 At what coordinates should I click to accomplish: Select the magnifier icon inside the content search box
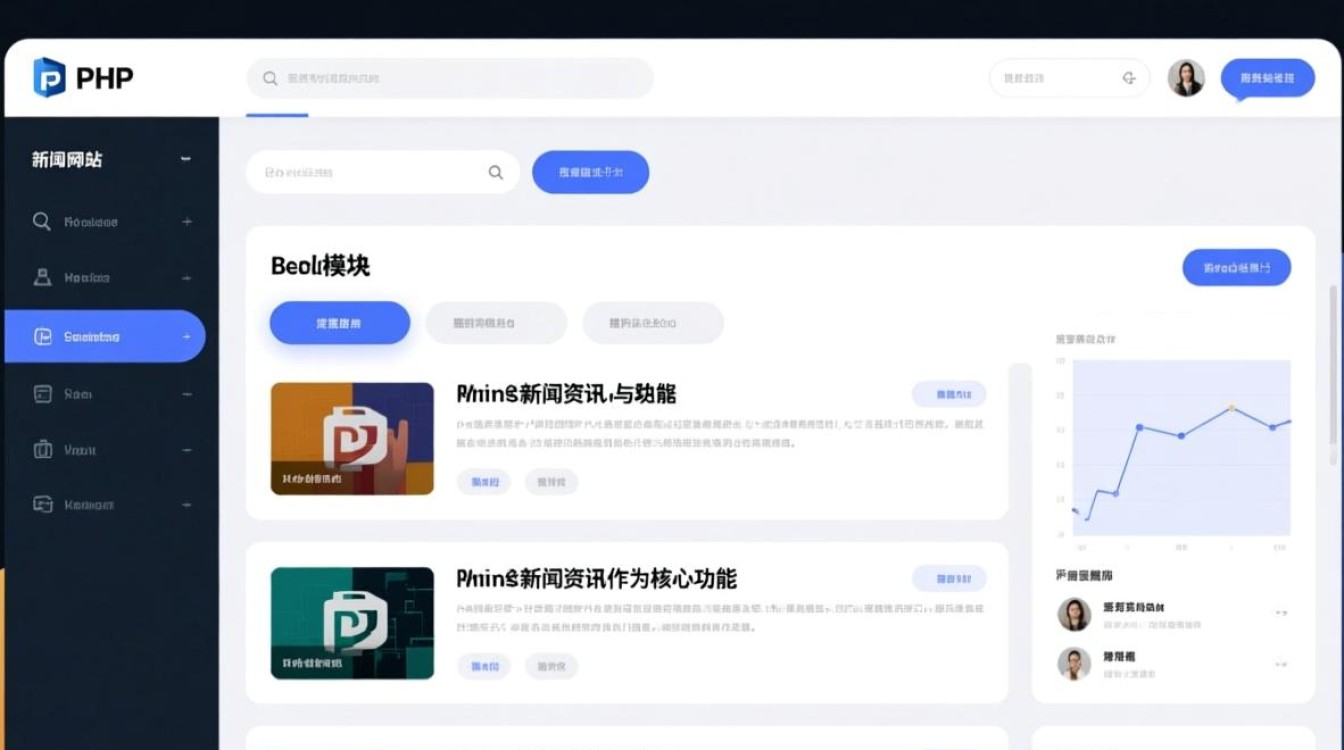coord(495,172)
